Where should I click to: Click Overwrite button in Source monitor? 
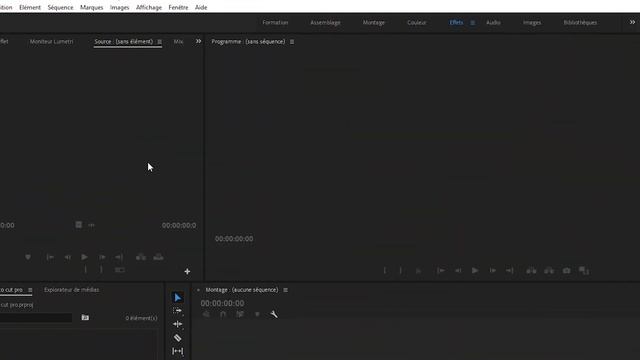coord(158,257)
